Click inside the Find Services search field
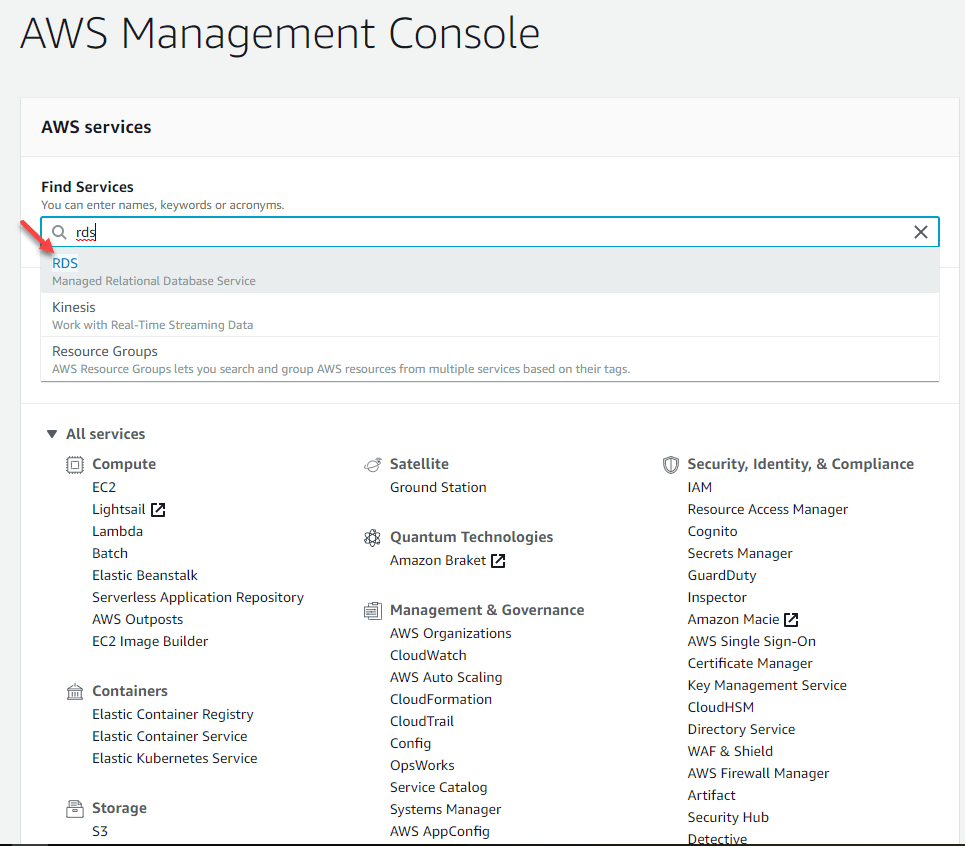Image resolution: width=965 pixels, height=846 pixels. [400, 231]
